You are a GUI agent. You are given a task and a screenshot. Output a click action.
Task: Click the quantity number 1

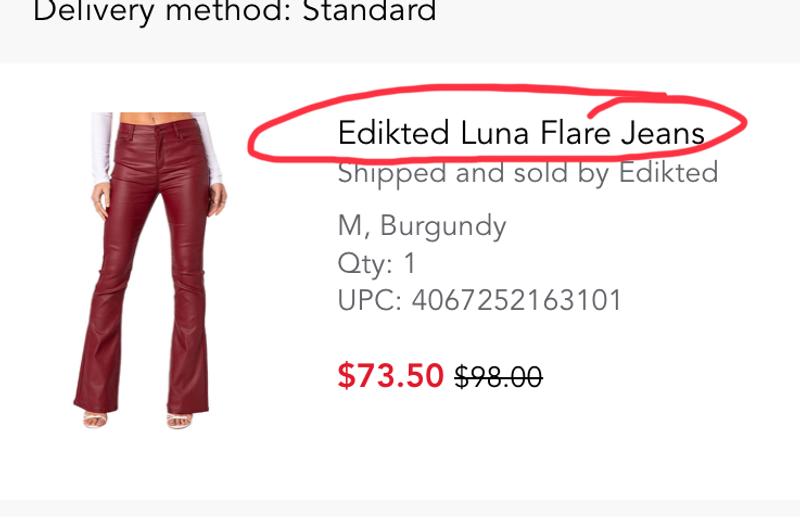409,263
